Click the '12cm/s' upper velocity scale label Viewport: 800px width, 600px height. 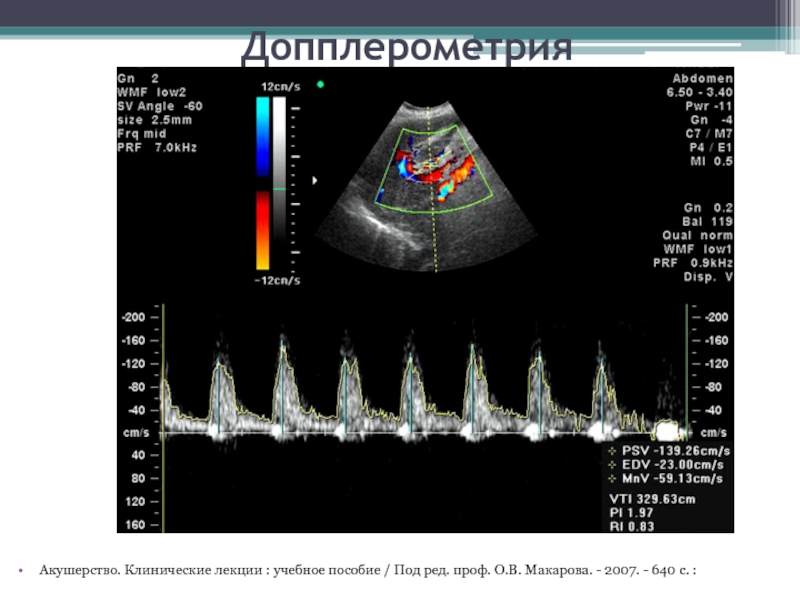(281, 87)
